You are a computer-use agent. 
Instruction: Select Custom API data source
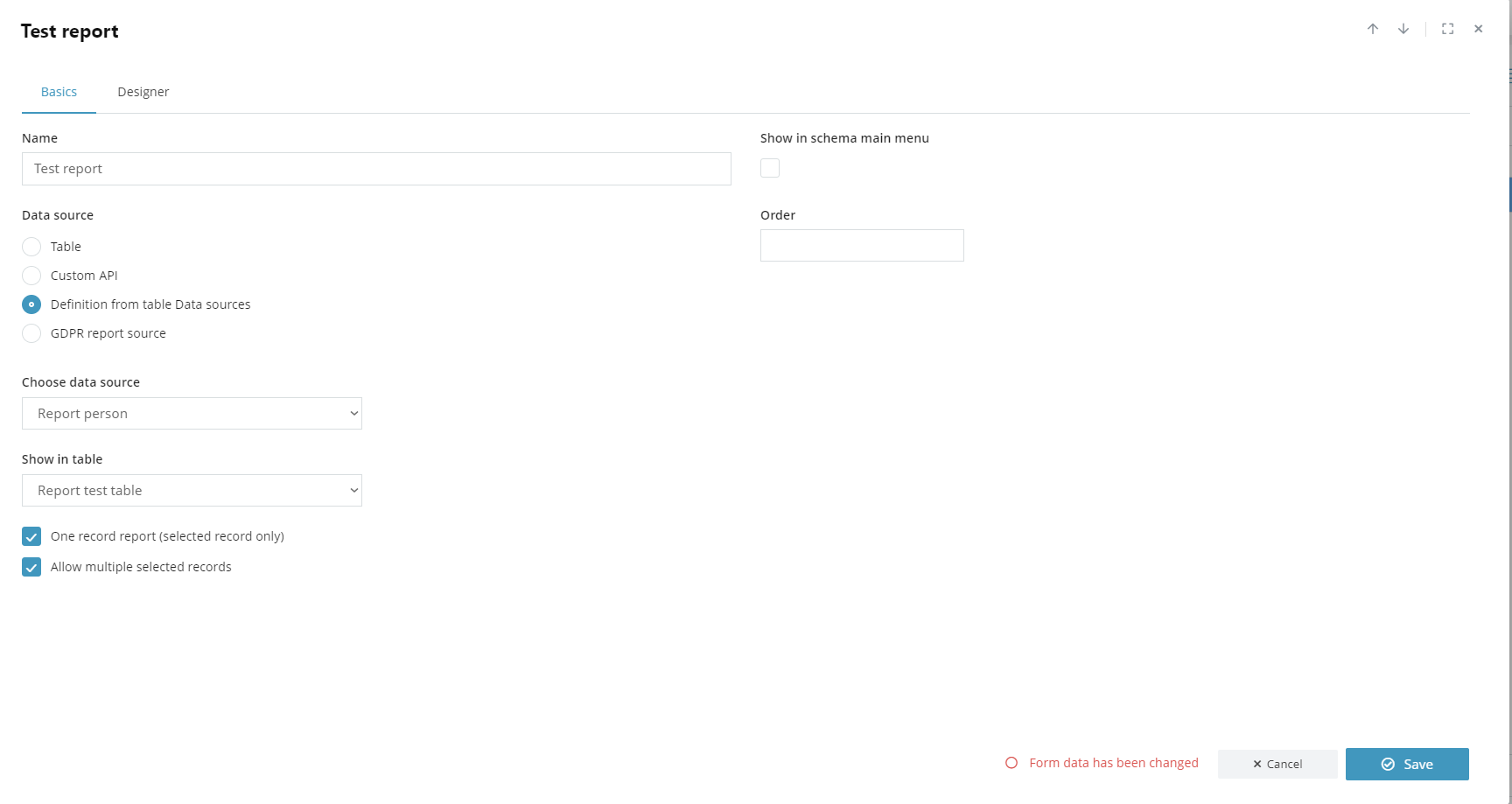click(x=31, y=276)
